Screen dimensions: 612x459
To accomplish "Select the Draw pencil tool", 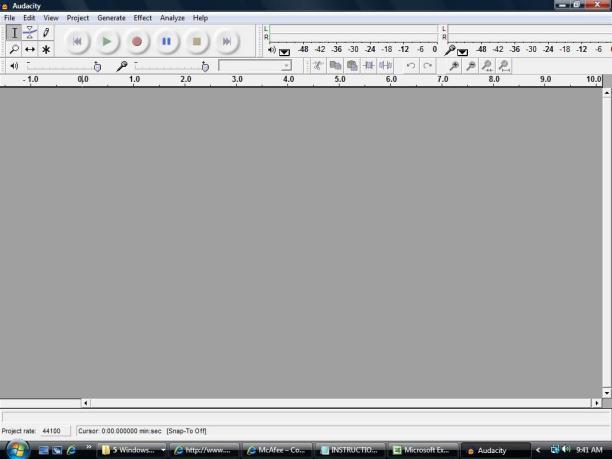I will tap(46, 33).
